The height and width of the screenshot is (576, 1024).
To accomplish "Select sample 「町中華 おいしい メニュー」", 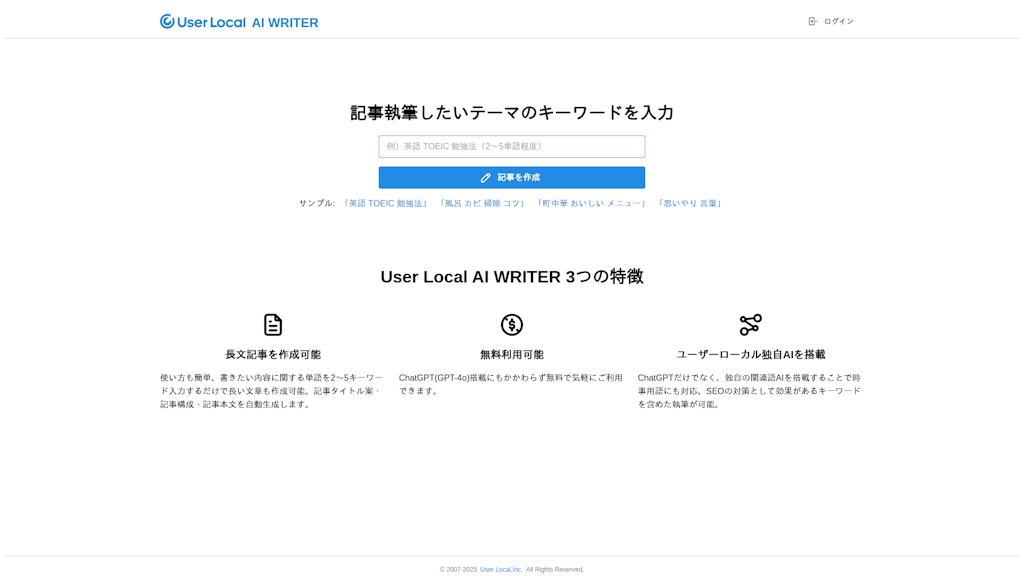I will [x=592, y=204].
